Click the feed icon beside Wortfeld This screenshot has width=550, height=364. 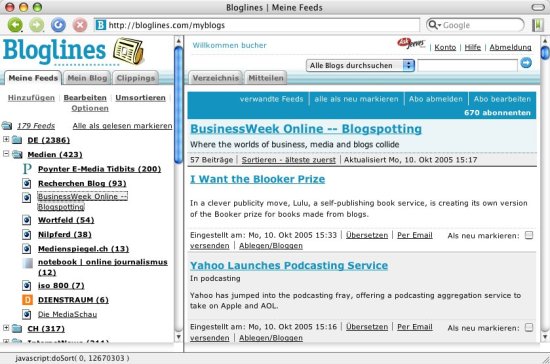pyautogui.click(x=27, y=220)
